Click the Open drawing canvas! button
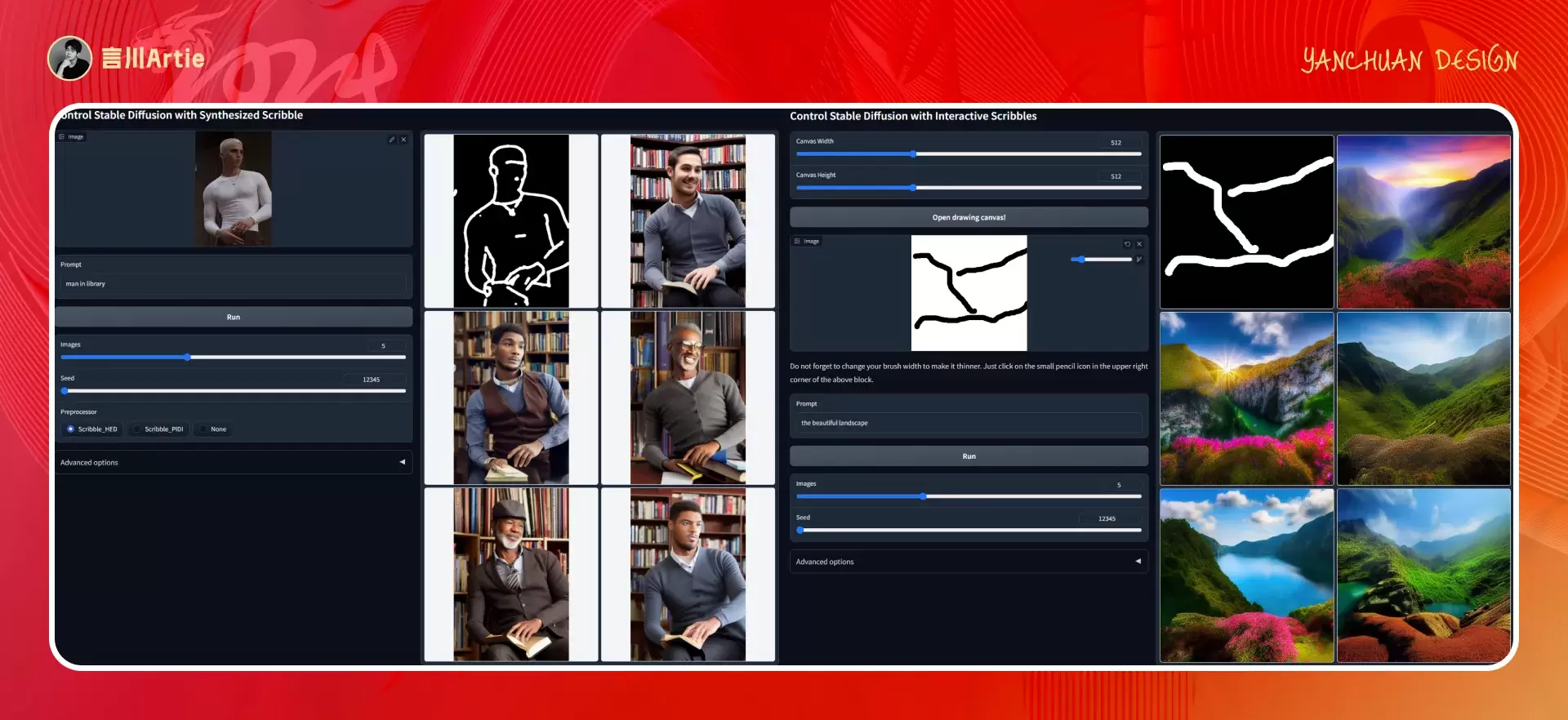The image size is (1568, 720). 969,217
